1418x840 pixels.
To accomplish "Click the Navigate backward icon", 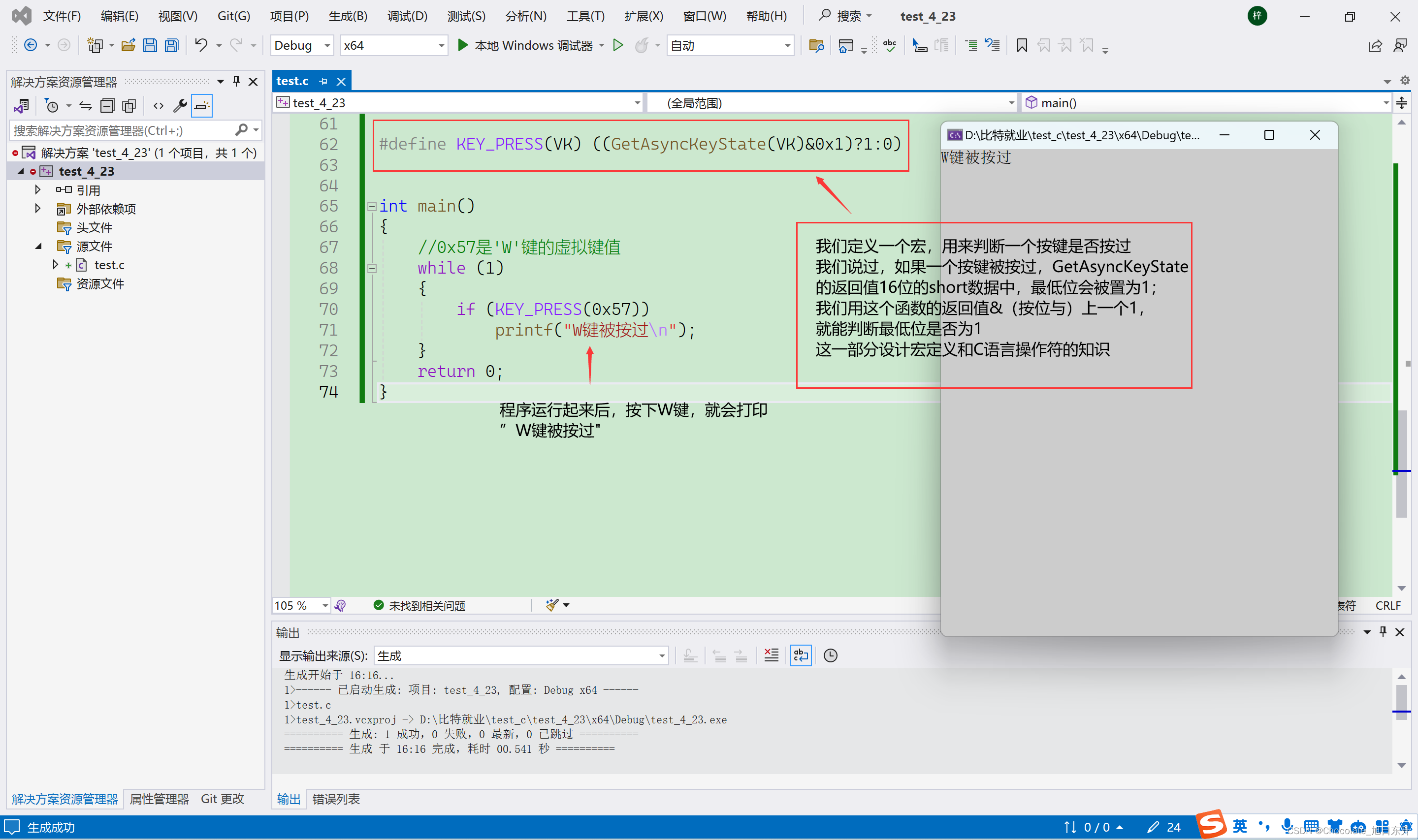I will click(x=31, y=45).
